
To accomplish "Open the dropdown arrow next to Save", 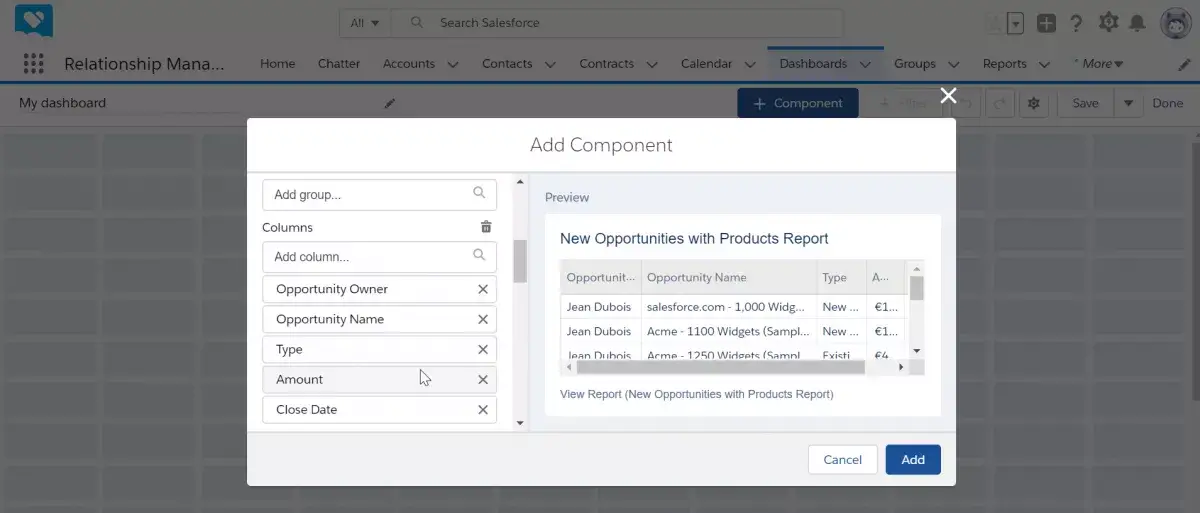I will pyautogui.click(x=1128, y=103).
